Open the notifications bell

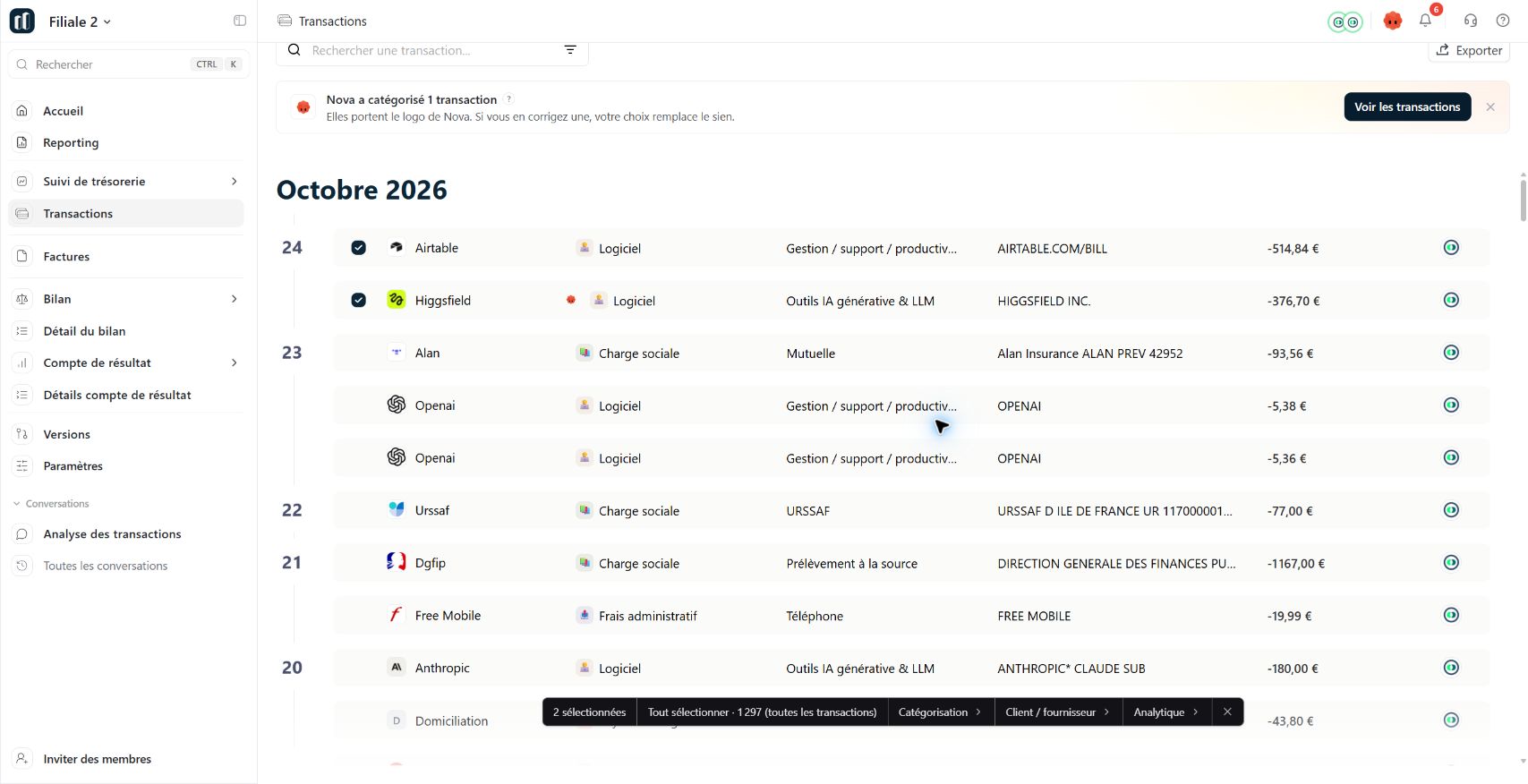pyautogui.click(x=1425, y=21)
